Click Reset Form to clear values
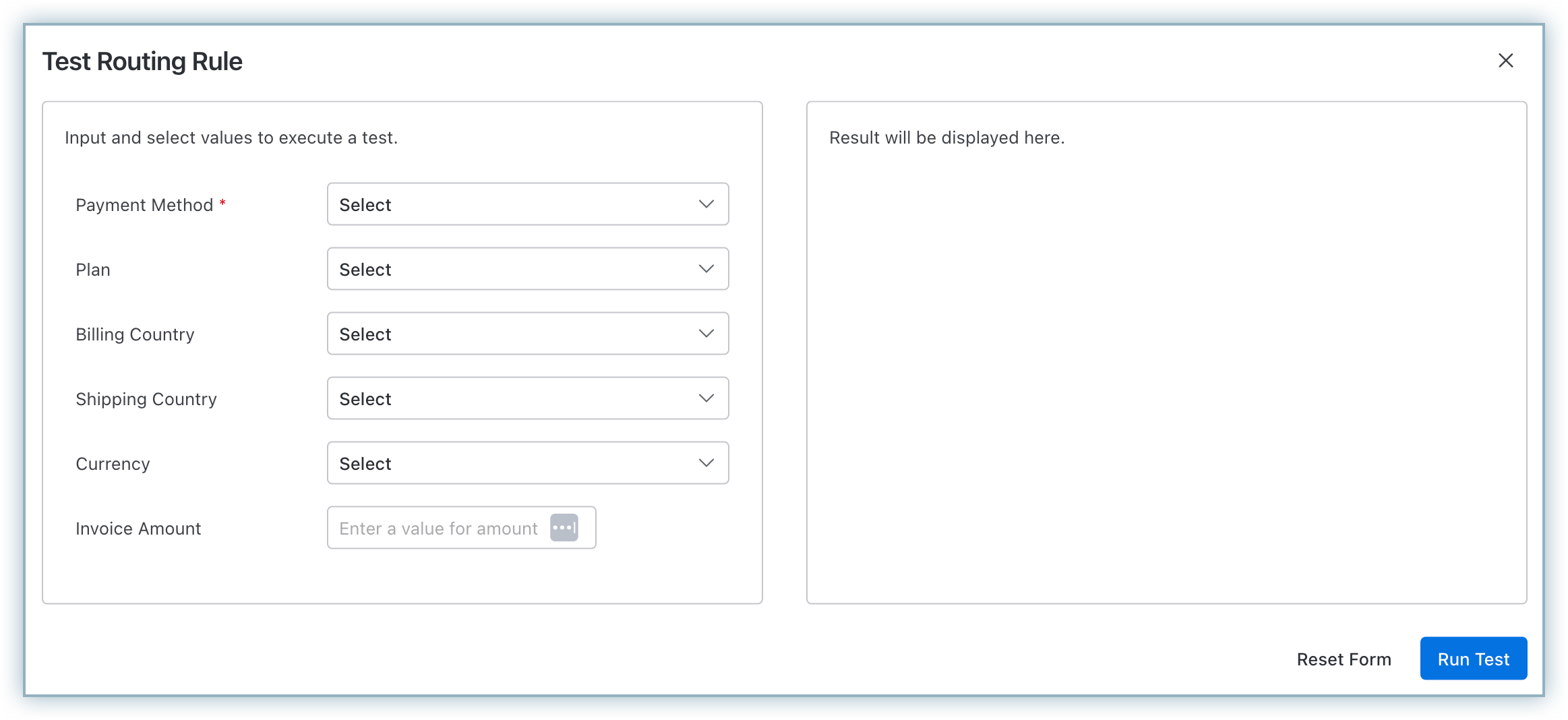 coord(1344,659)
